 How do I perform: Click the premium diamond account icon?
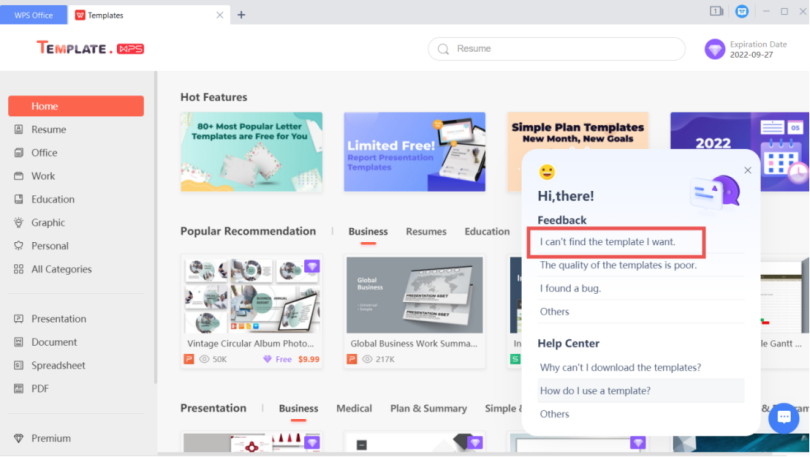714,49
